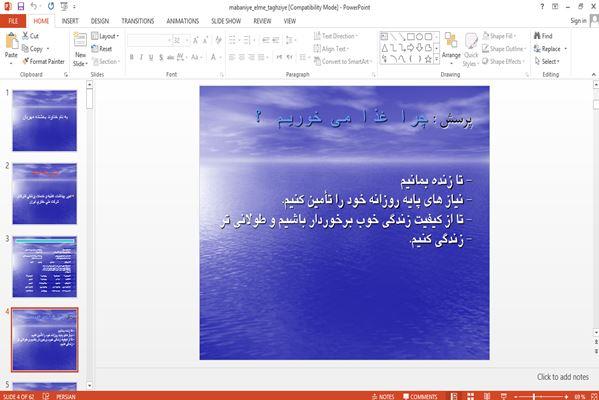Open the DESIGN ribbon tab
Image resolution: width=599 pixels, height=400 pixels.
(100, 21)
